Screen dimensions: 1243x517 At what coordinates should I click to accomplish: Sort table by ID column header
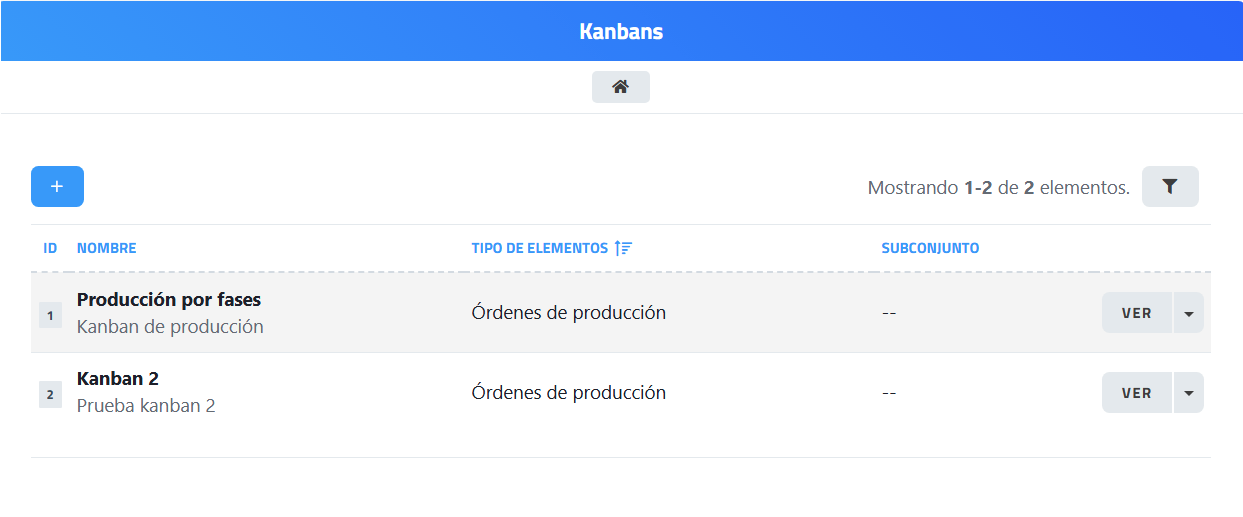50,248
